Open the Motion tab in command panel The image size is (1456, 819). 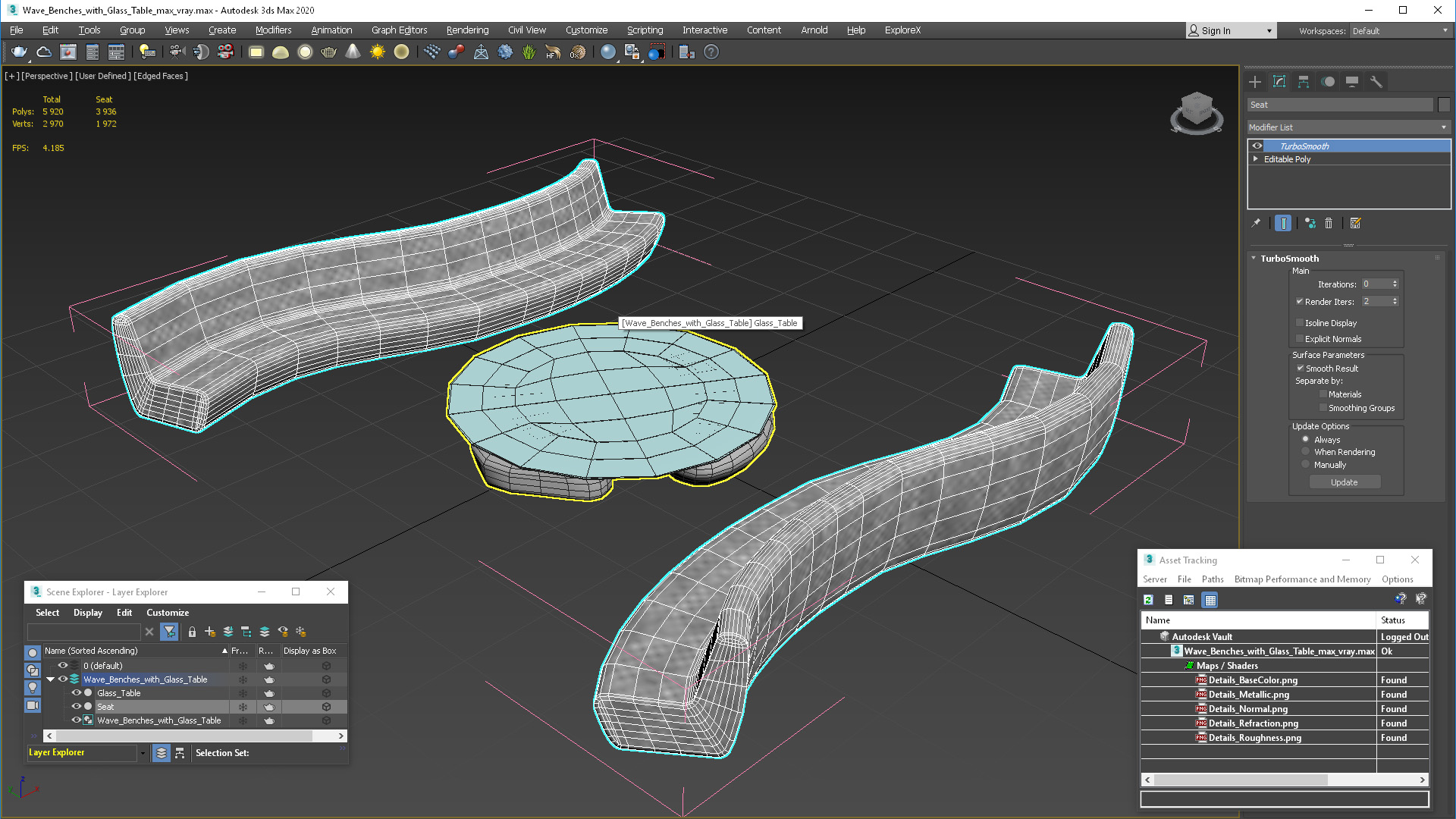click(1328, 82)
